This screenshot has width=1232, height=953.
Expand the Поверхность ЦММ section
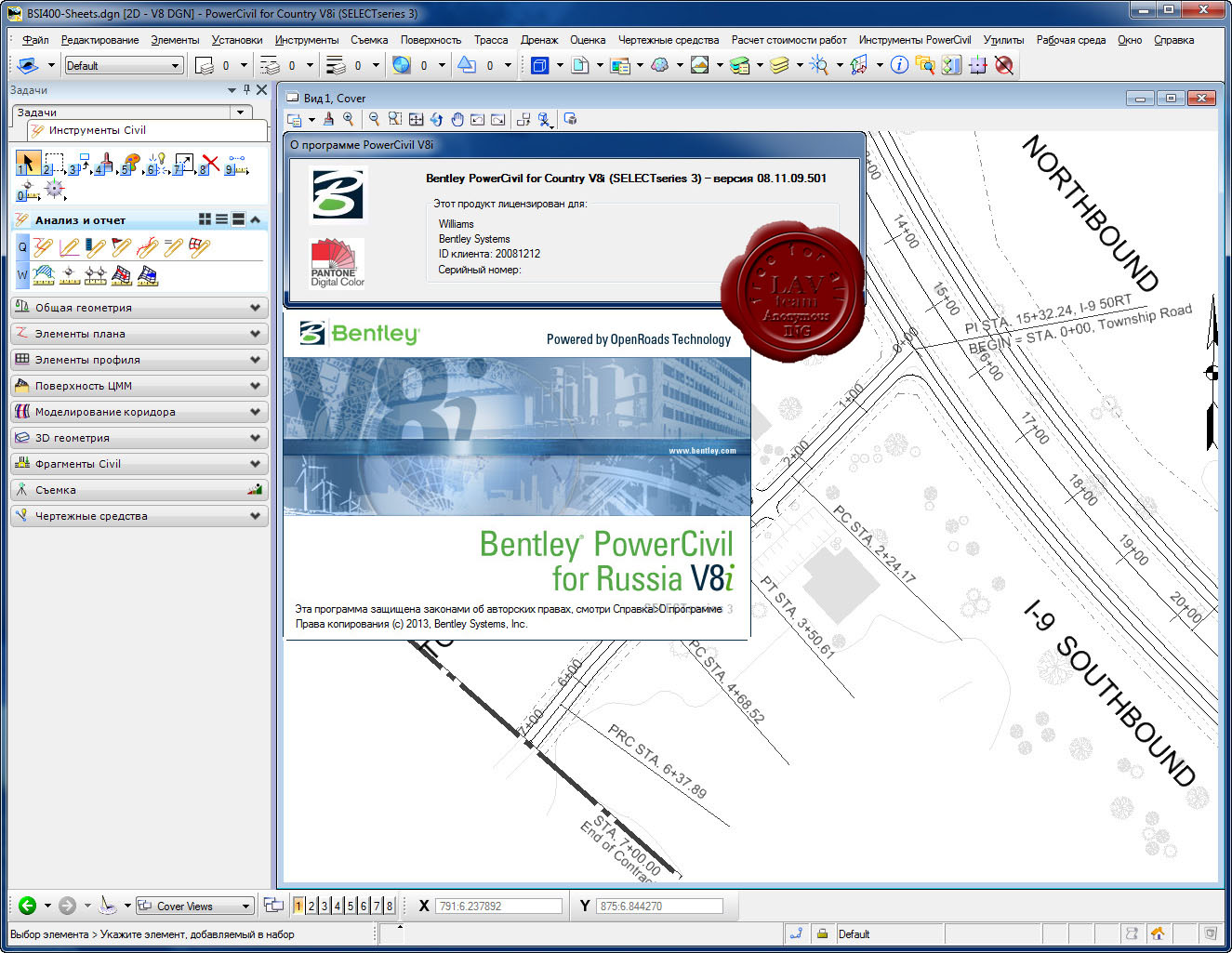139,385
